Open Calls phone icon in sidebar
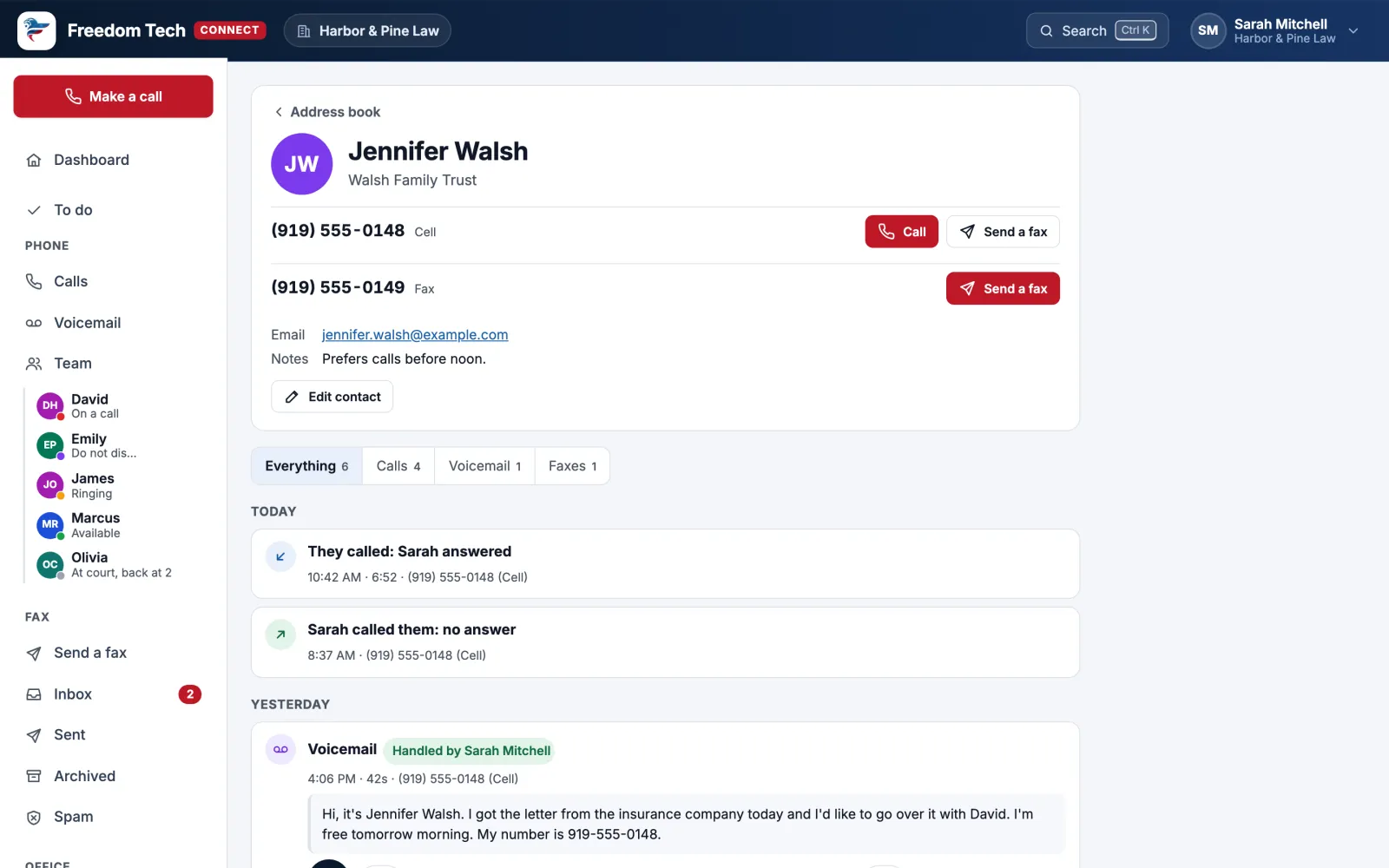This screenshot has height=868, width=1389. (34, 281)
